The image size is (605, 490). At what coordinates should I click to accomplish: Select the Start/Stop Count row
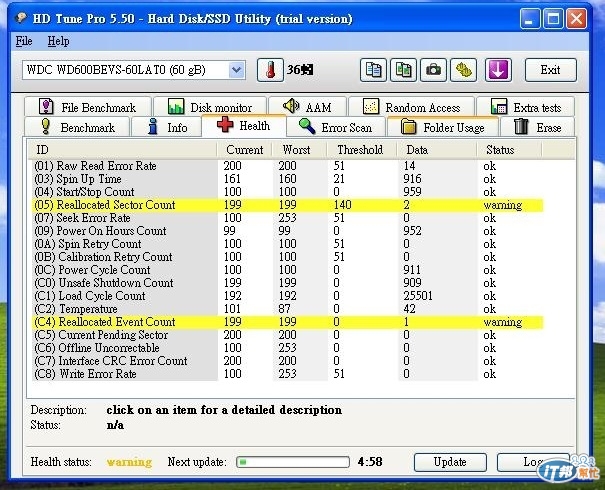point(287,192)
